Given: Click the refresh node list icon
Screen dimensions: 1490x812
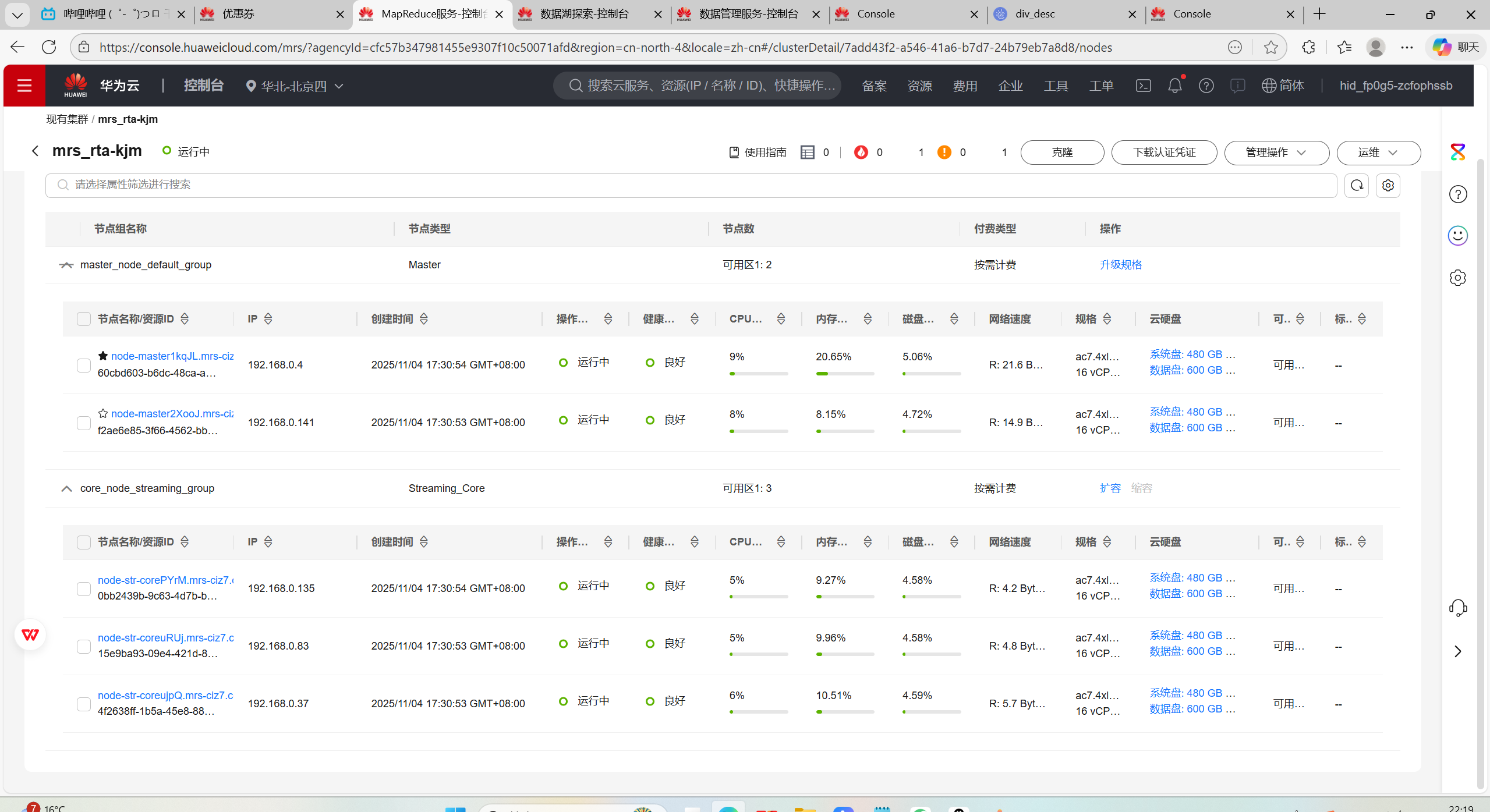Looking at the screenshot, I should (1357, 185).
